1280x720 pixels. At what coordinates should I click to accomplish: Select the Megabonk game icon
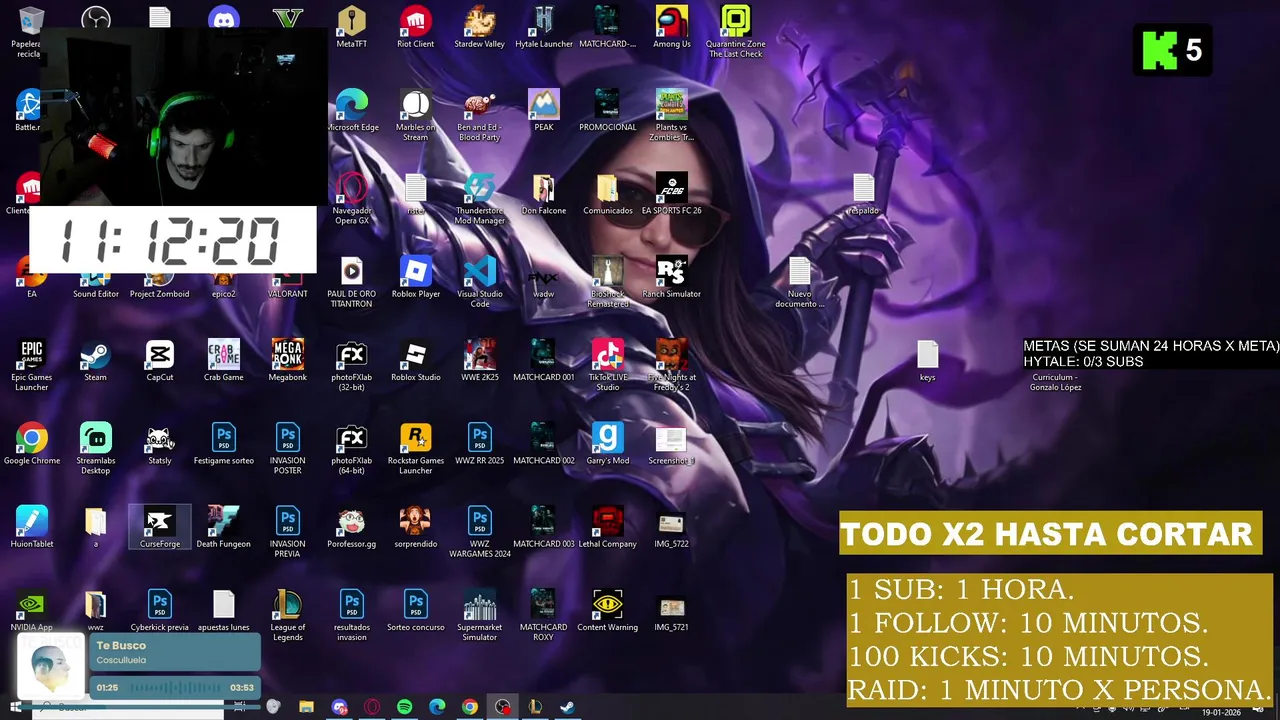[x=287, y=360]
